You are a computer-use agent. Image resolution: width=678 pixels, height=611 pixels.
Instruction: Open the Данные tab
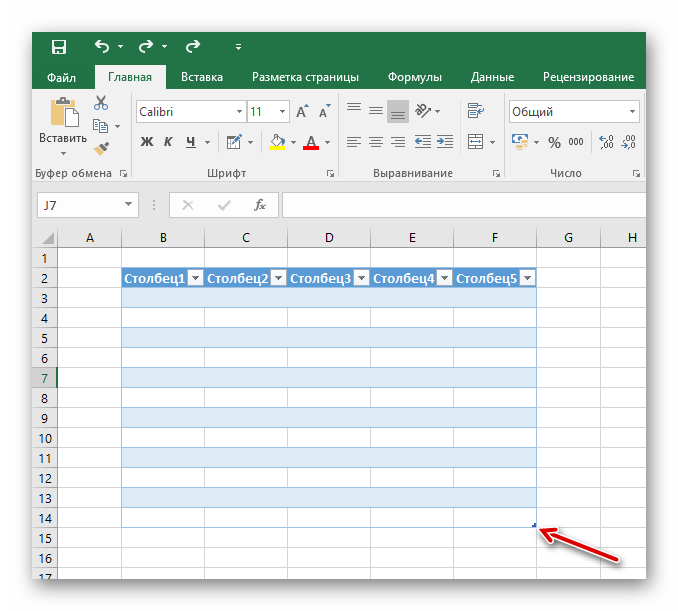492,77
